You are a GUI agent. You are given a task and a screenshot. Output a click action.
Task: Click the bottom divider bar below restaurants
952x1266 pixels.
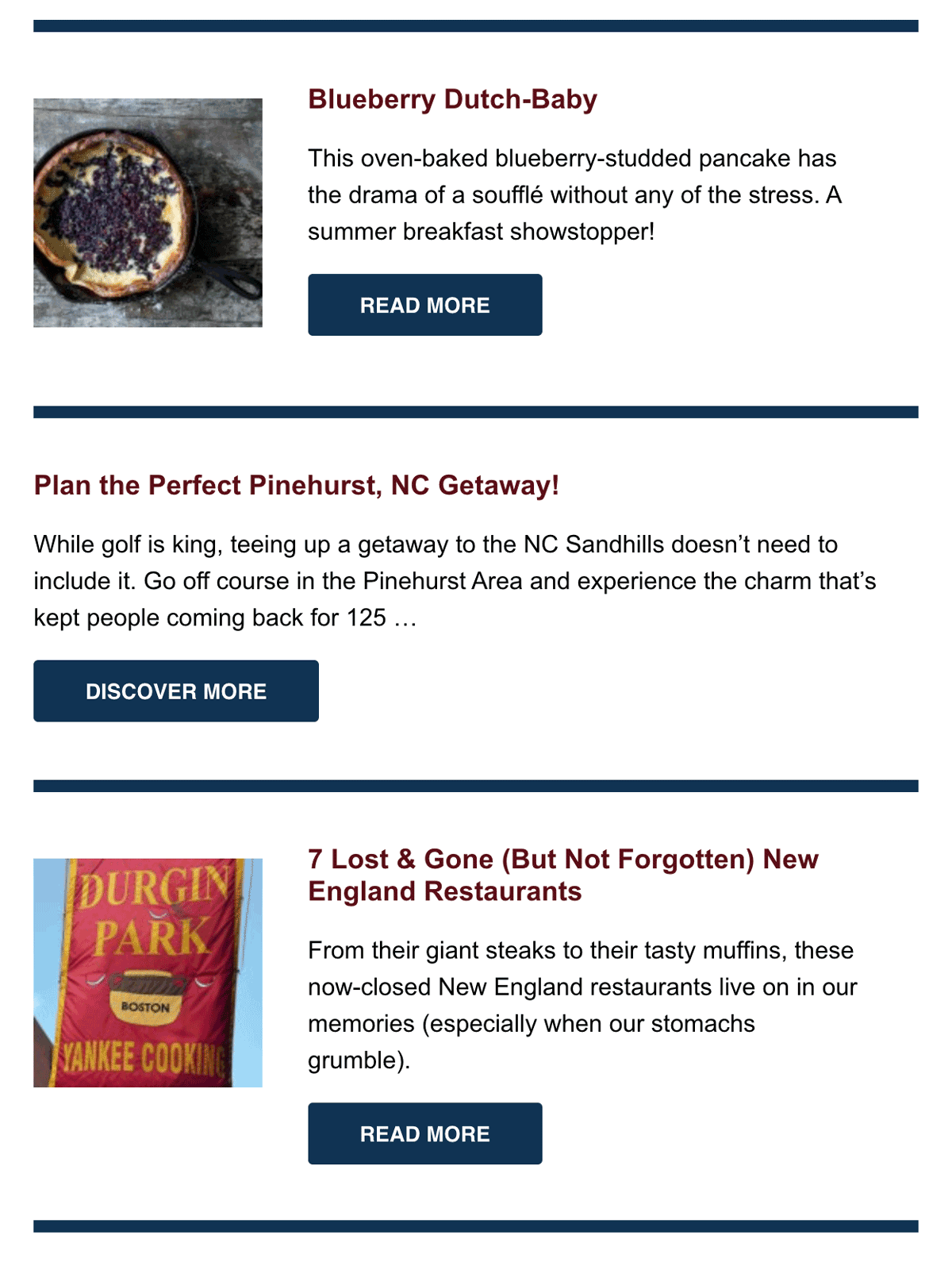(476, 1226)
